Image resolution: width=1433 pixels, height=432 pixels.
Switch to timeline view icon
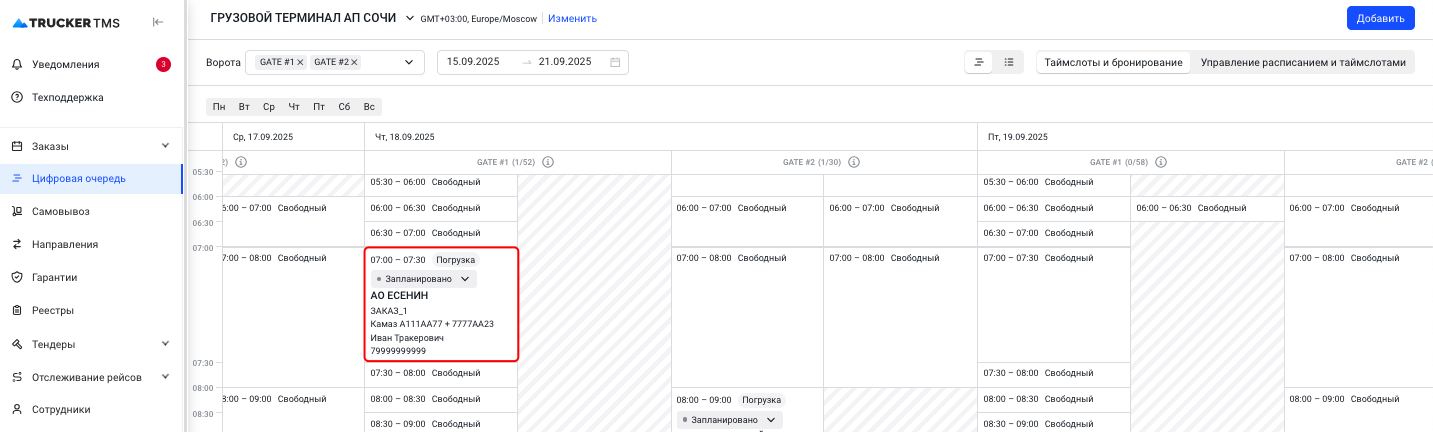[979, 62]
